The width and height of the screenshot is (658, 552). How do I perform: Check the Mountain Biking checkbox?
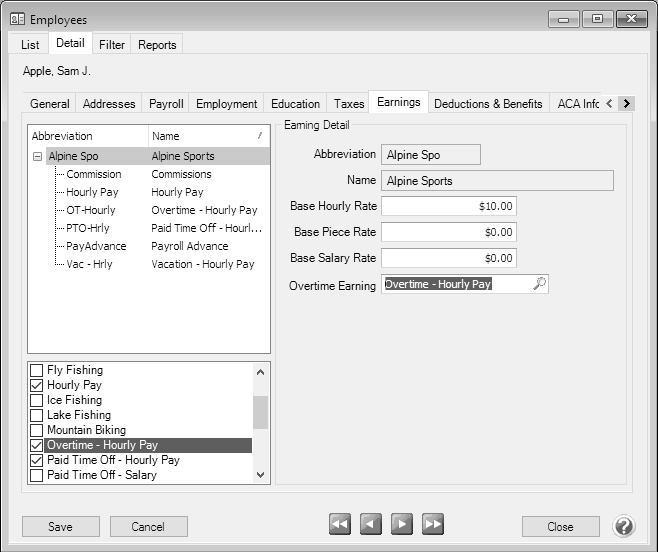click(37, 430)
